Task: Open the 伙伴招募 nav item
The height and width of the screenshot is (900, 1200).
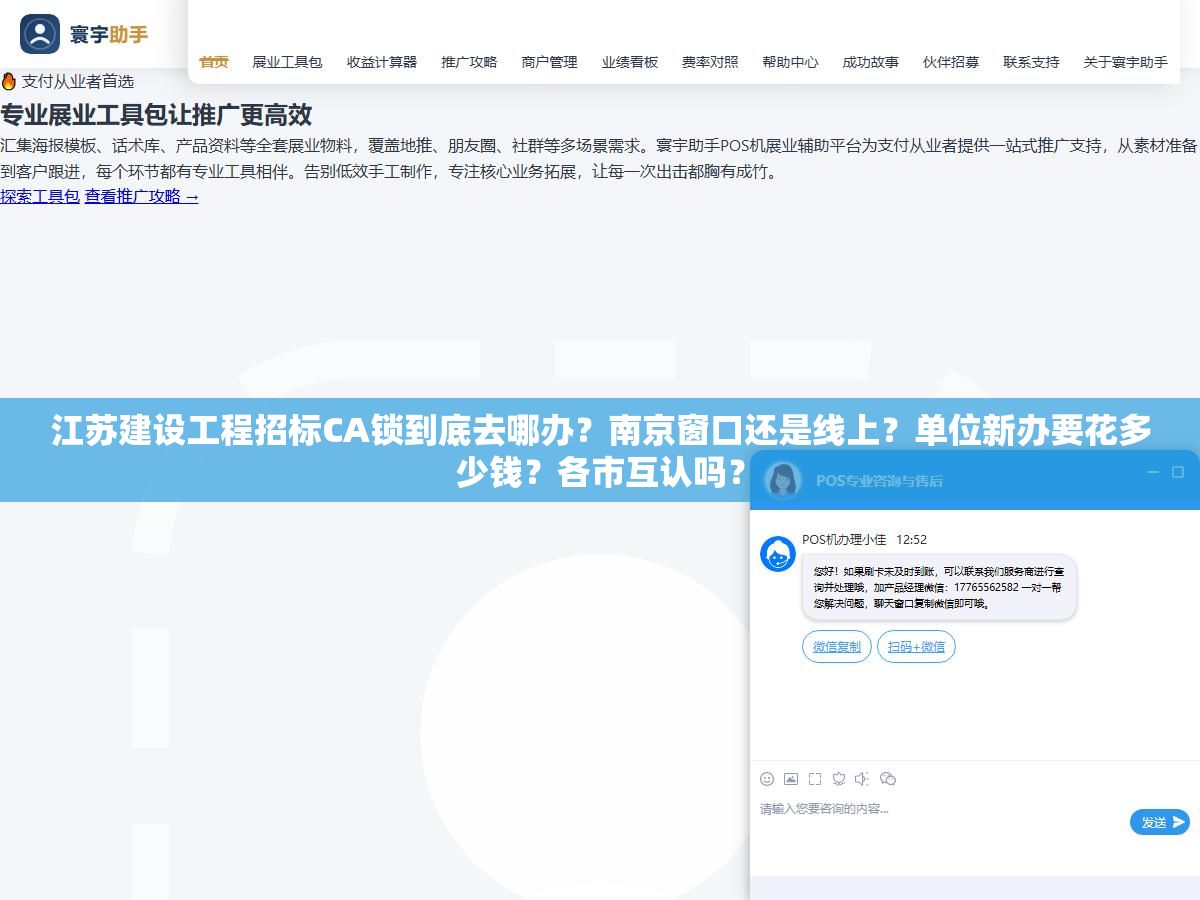Action: point(951,62)
